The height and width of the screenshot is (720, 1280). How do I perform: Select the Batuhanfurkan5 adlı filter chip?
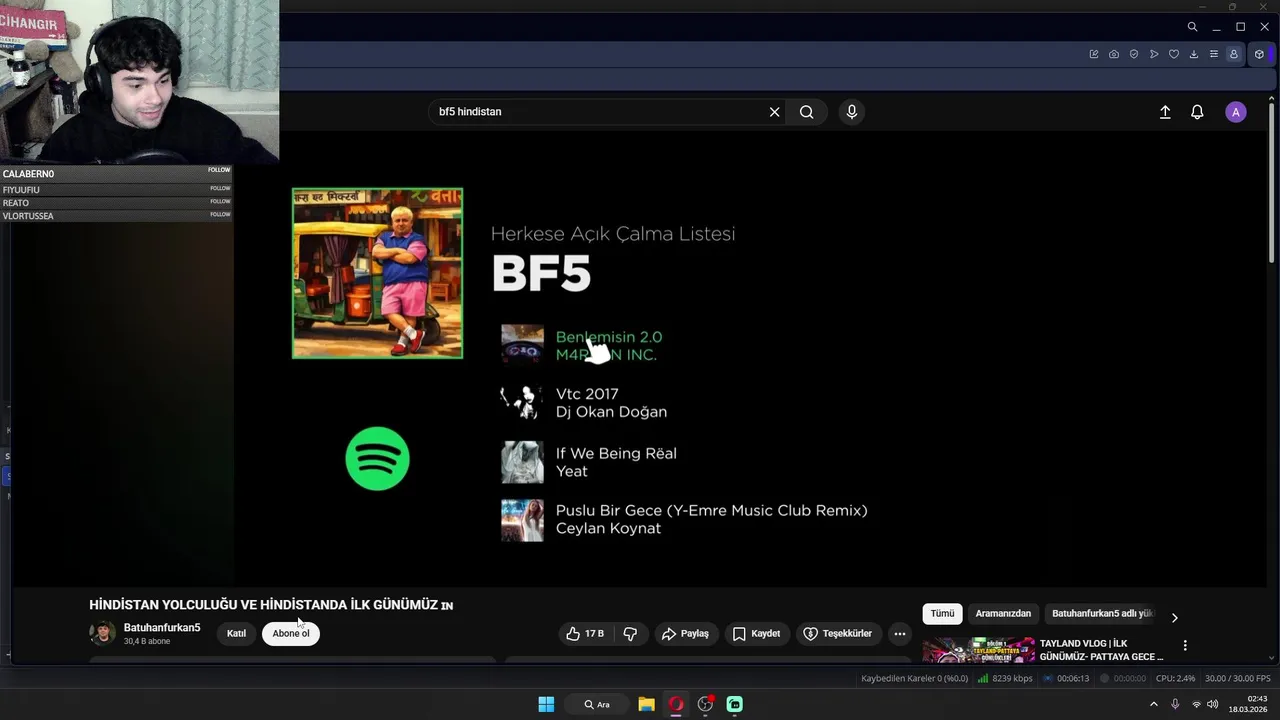[1102, 613]
